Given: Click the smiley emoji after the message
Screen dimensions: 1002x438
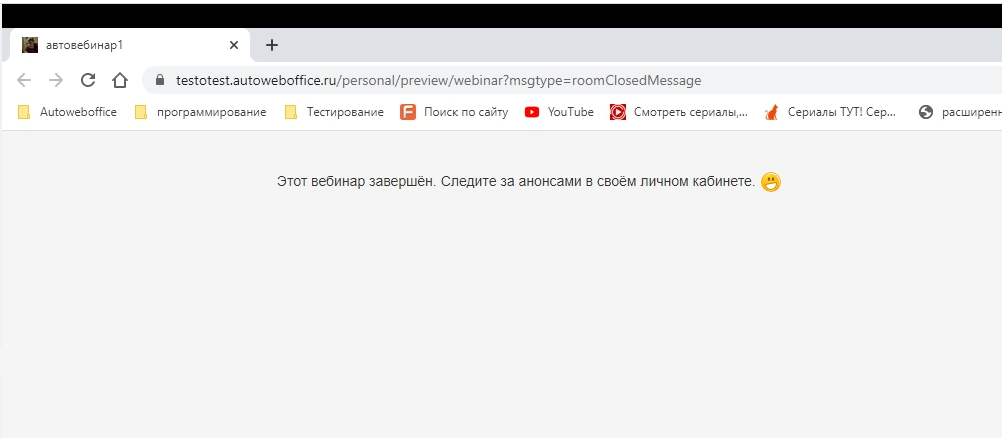Looking at the screenshot, I should (x=770, y=182).
